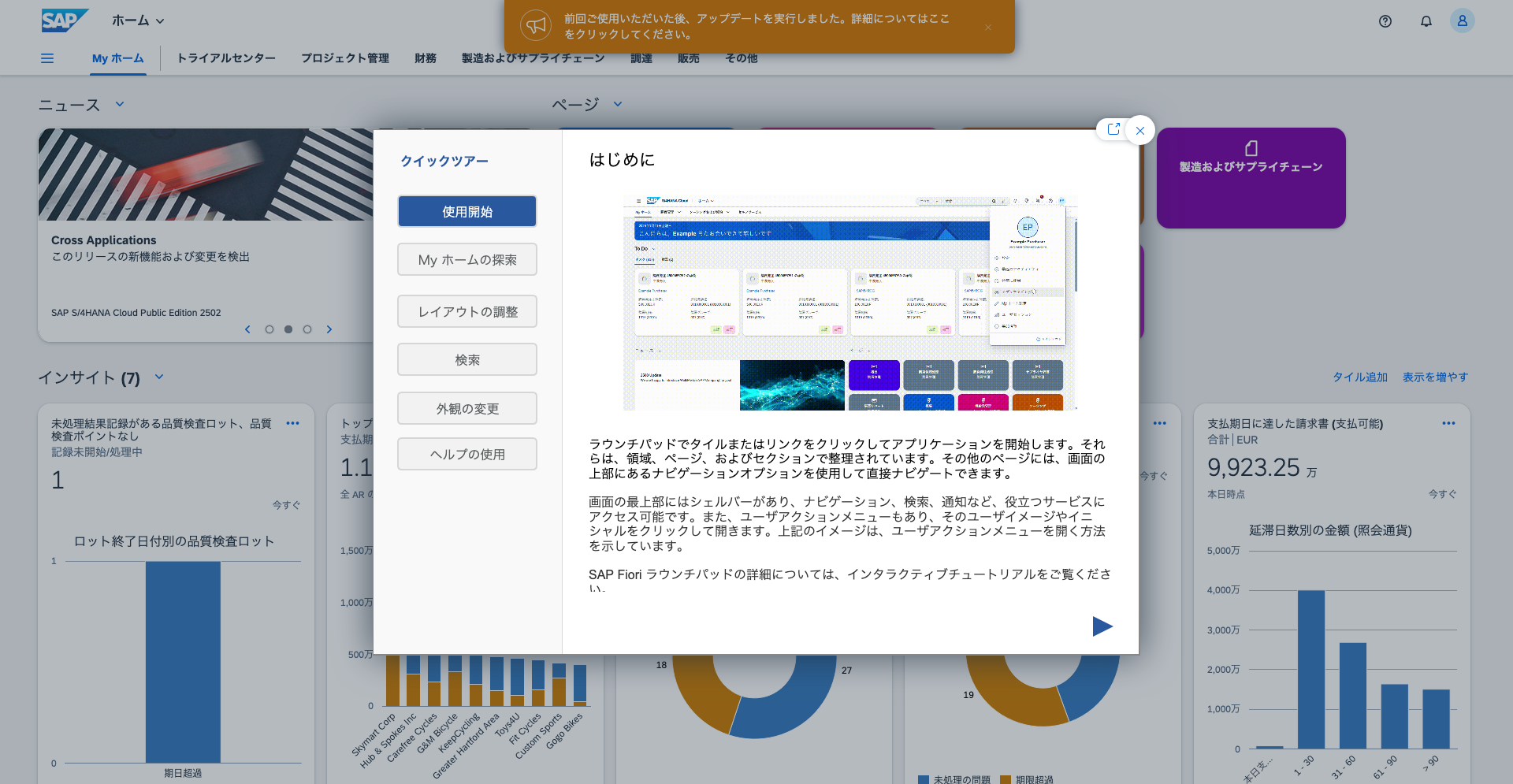Image resolution: width=1513 pixels, height=784 pixels.
Task: Go to the next tour page with the arrow
Action: click(x=1102, y=626)
